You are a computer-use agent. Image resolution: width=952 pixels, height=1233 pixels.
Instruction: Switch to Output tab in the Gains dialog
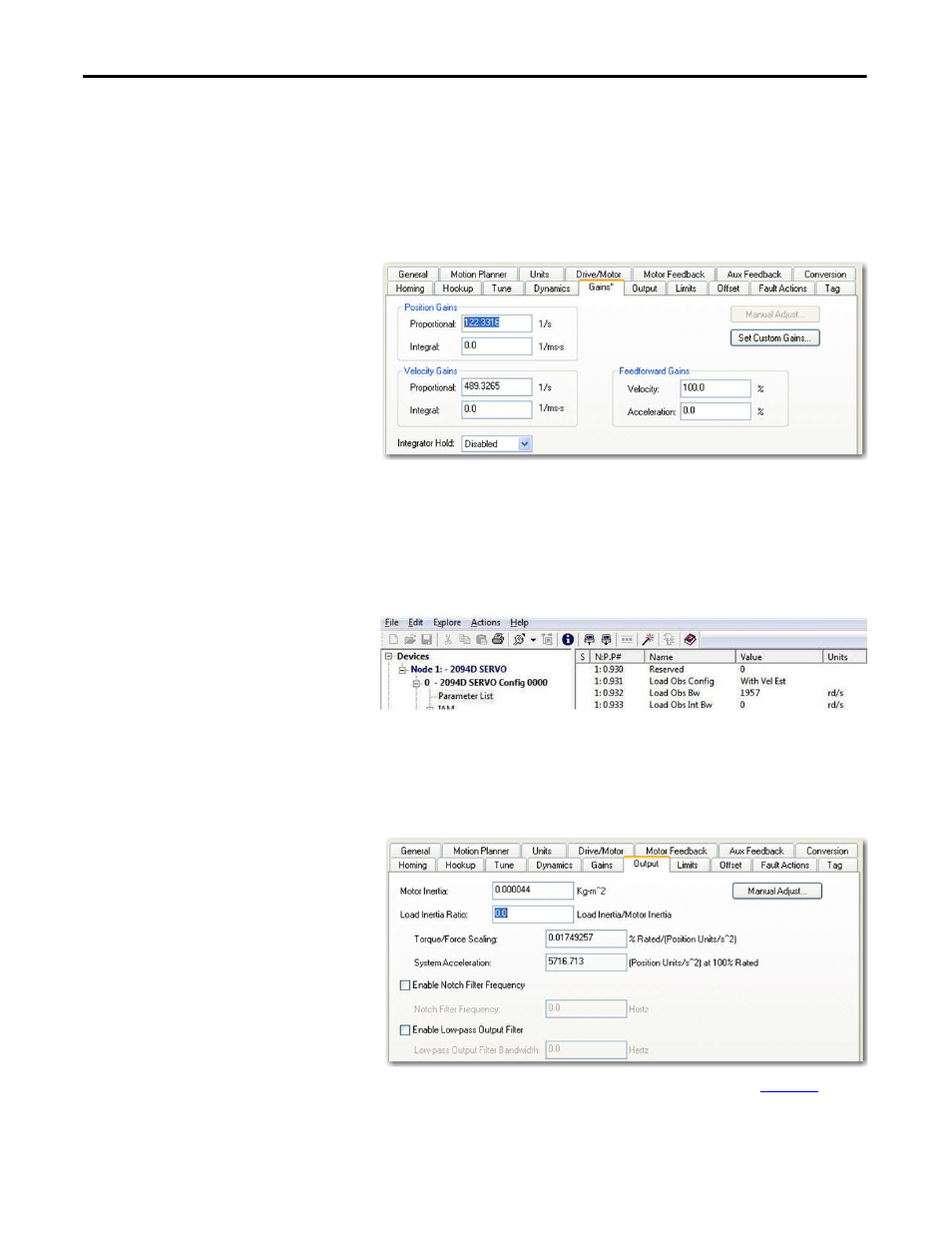645,289
